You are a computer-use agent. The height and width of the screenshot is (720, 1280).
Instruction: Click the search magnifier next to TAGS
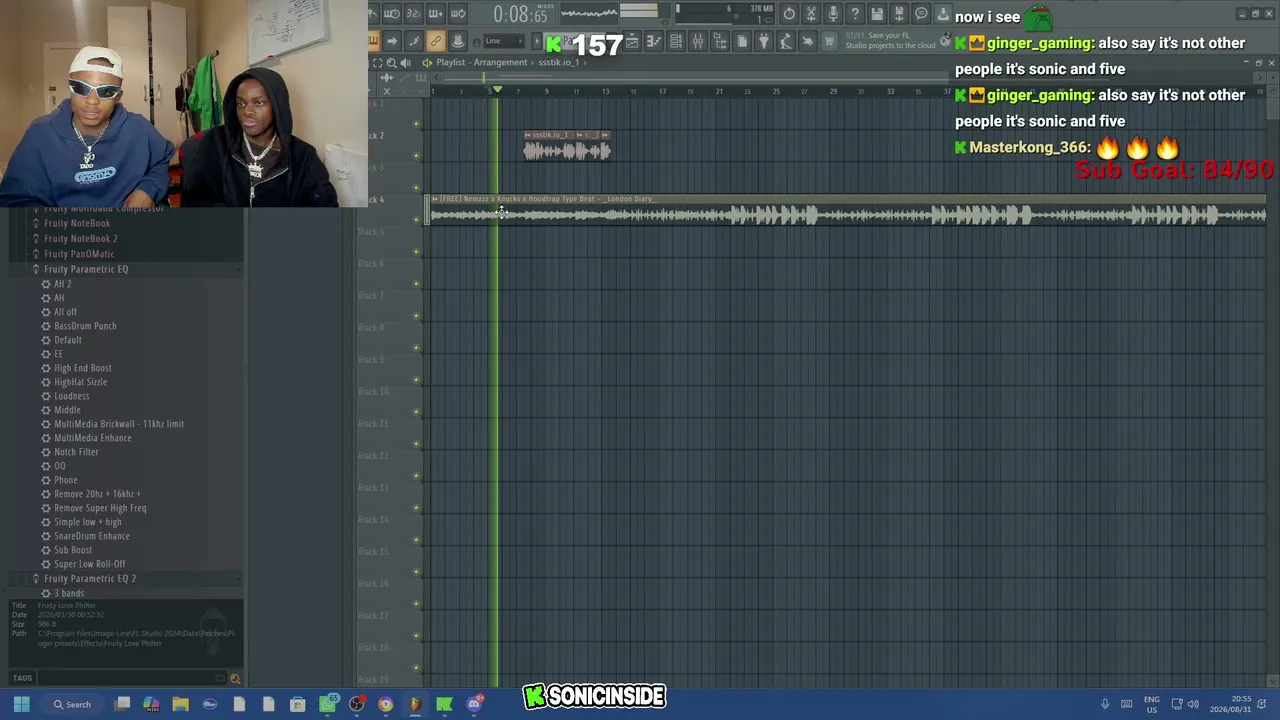pos(235,679)
